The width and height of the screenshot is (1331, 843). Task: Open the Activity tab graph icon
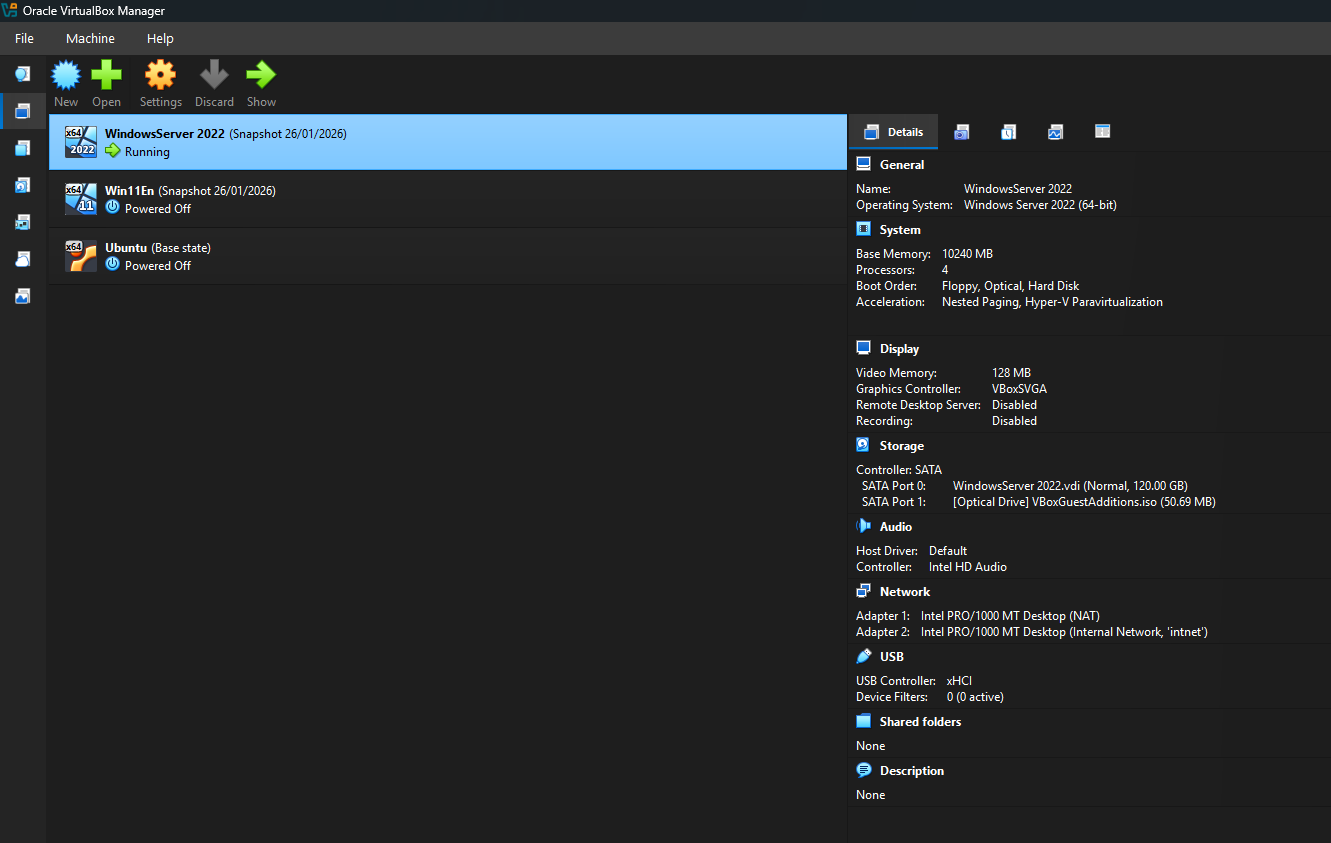[1055, 132]
